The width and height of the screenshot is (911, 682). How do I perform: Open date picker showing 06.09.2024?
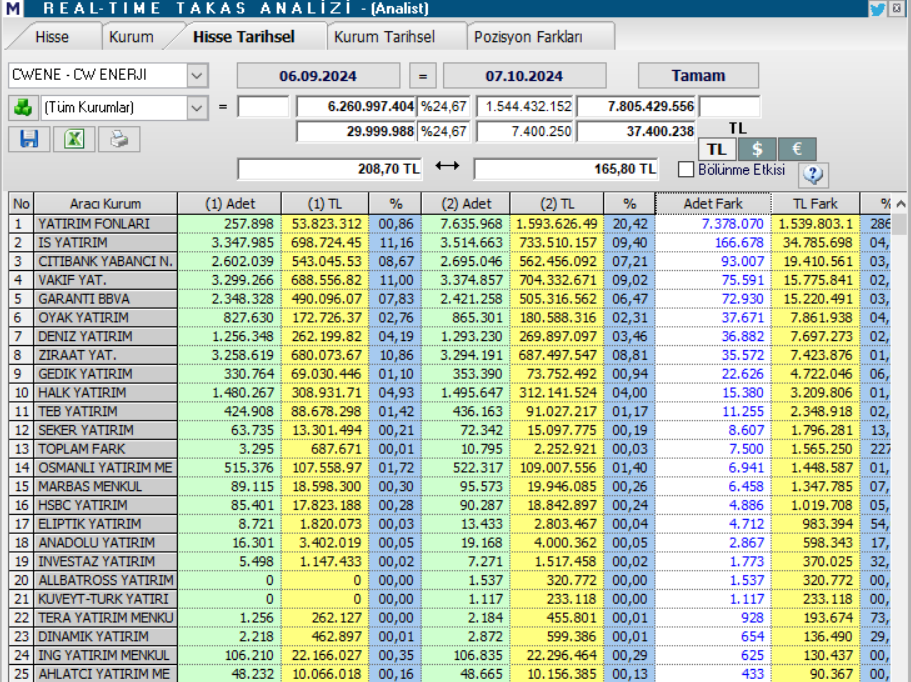[319, 75]
